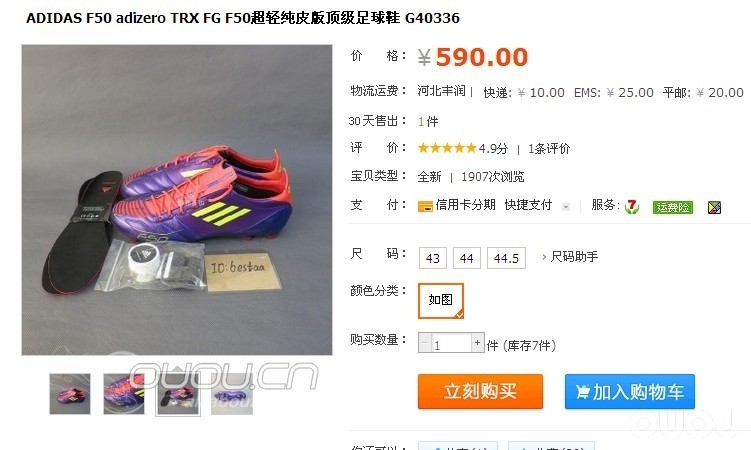
Task: Expand the payment options dropdown arrow
Action: pos(566,207)
